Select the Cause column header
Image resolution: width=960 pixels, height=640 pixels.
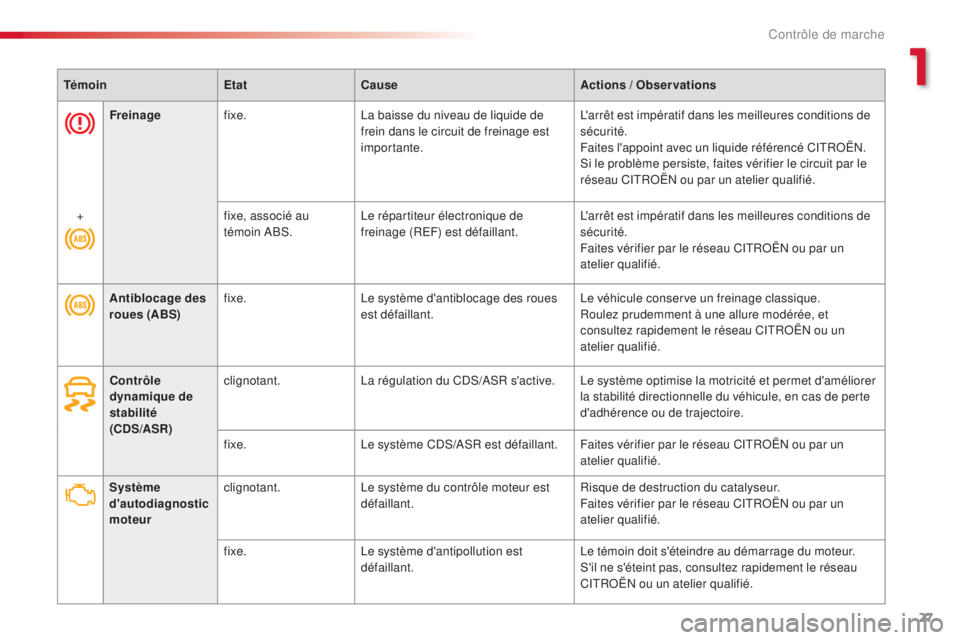(379, 85)
